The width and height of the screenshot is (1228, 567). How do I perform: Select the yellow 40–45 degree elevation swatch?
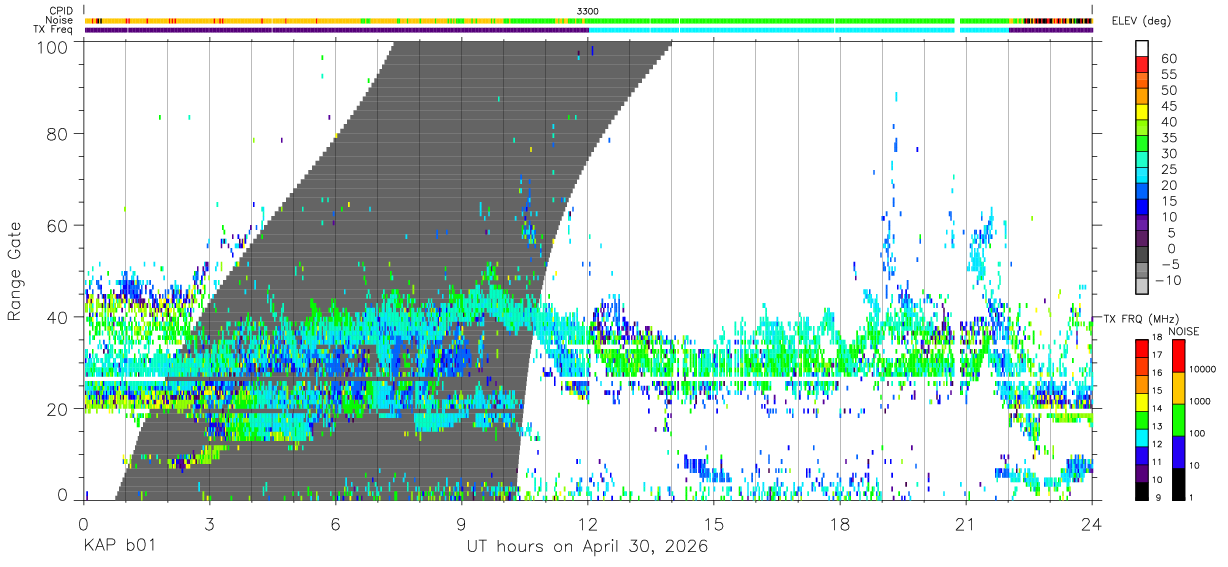coord(1143,113)
